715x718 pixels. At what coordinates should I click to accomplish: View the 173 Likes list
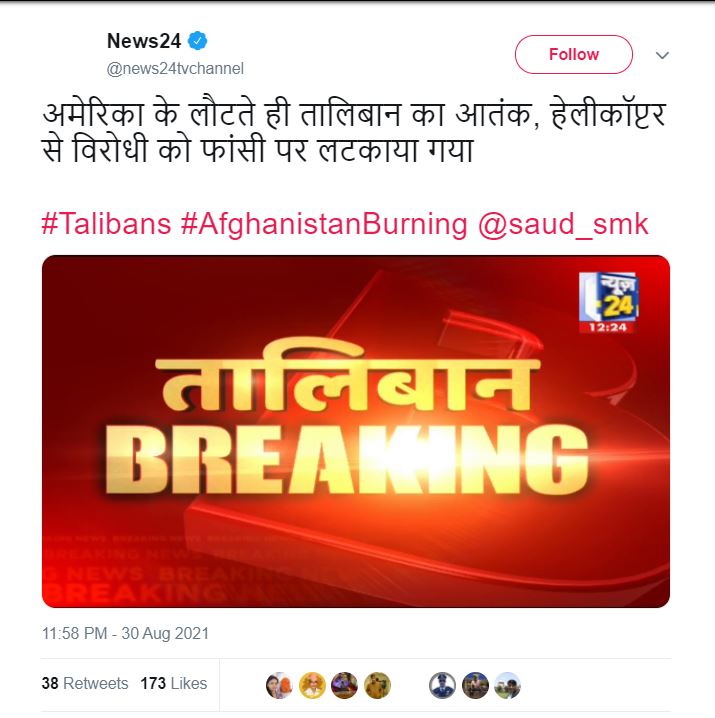[x=174, y=683]
